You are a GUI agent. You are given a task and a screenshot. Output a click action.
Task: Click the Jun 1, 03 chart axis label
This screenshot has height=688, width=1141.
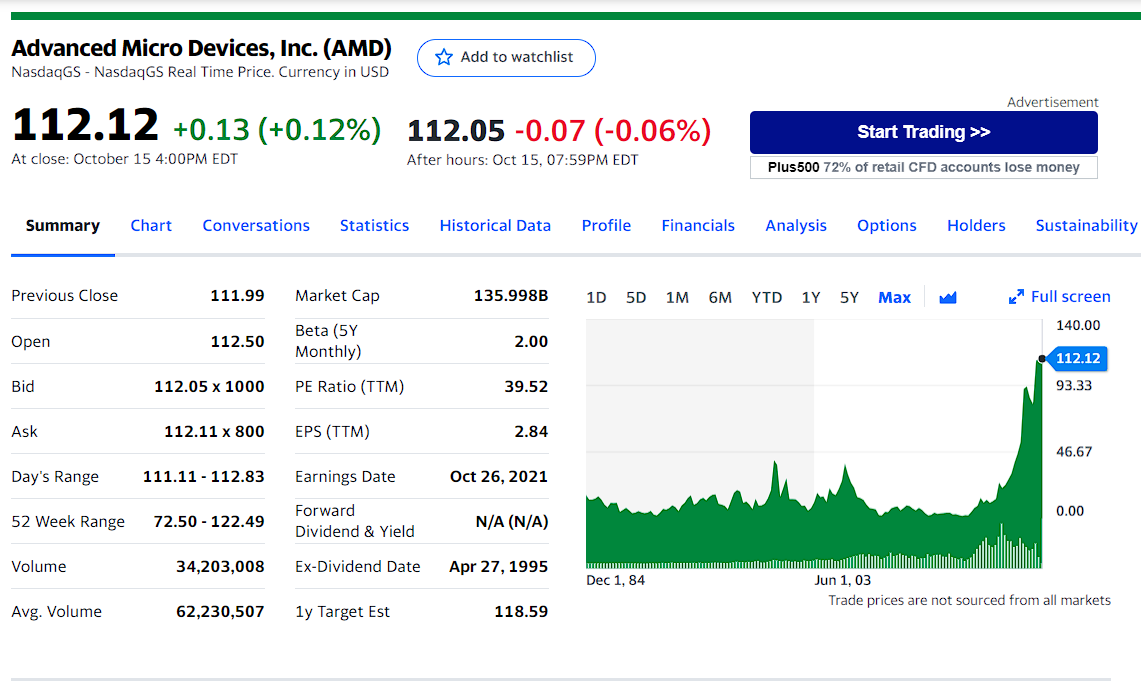843,580
